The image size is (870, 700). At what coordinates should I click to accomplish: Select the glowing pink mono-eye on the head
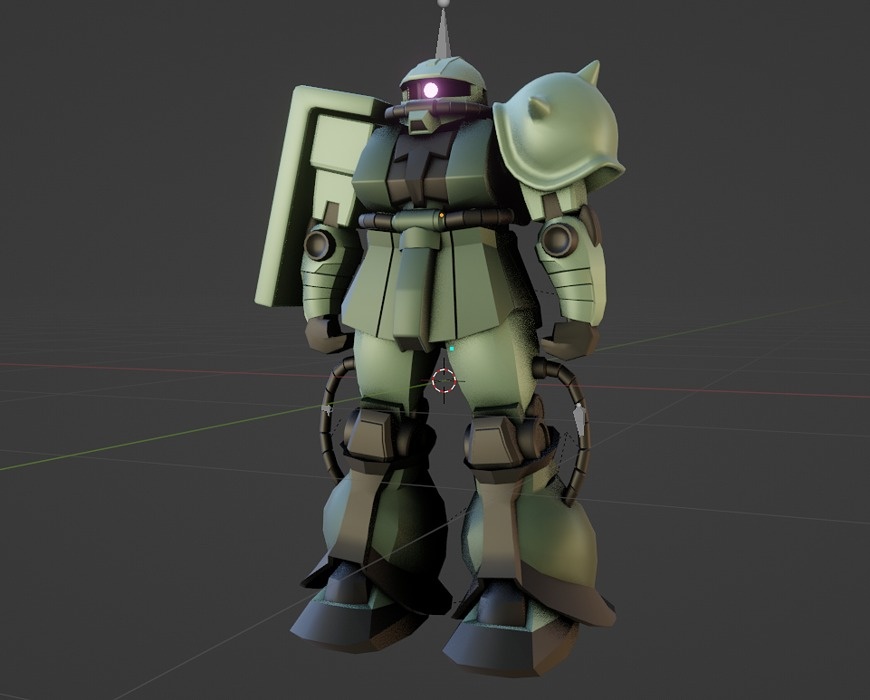(x=430, y=89)
